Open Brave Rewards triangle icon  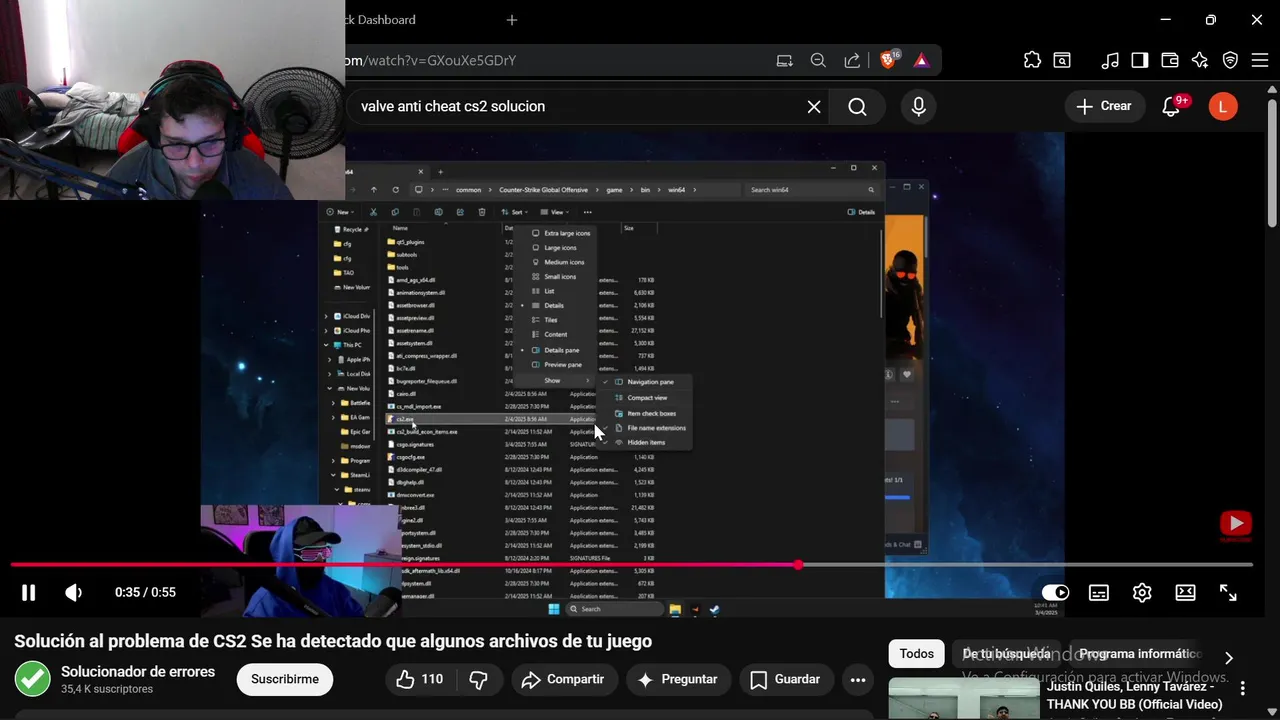[921, 61]
